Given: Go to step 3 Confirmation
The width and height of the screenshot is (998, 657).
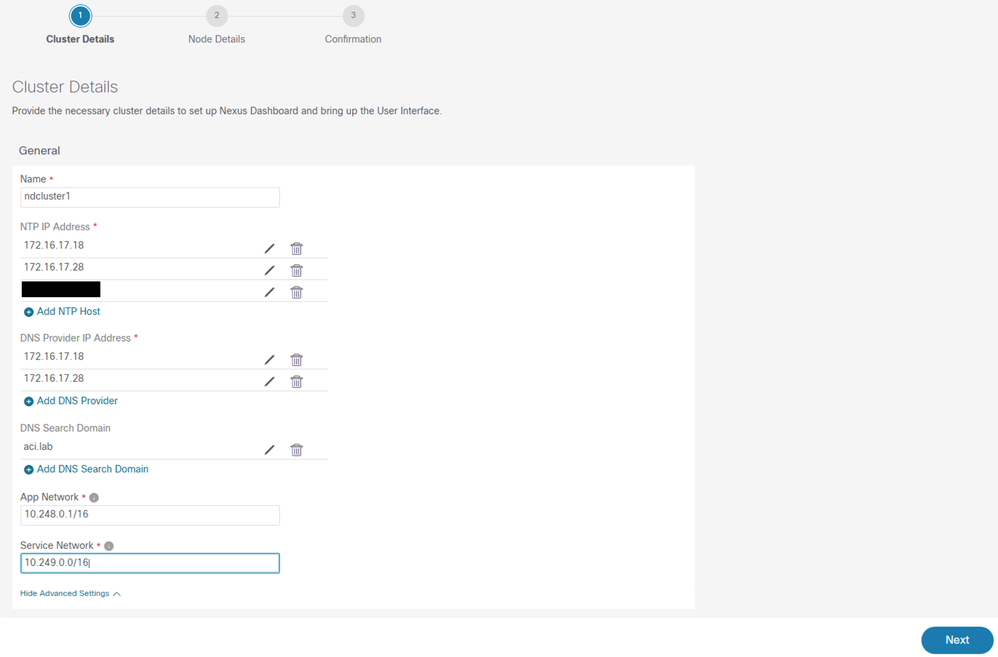Looking at the screenshot, I should tap(353, 16).
